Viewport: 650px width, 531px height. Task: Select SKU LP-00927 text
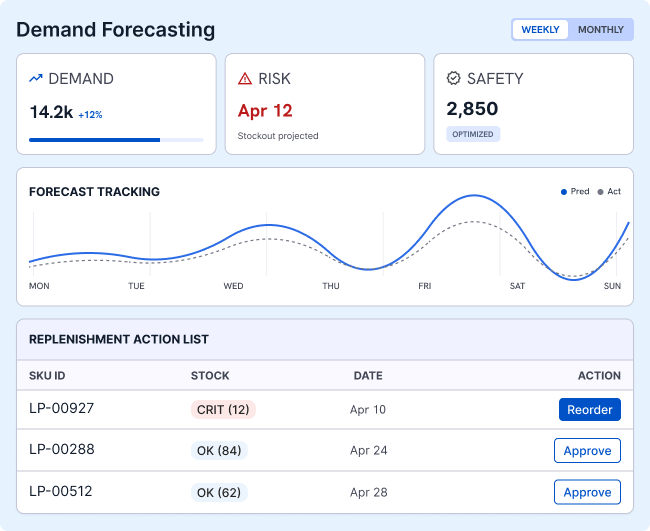61,408
